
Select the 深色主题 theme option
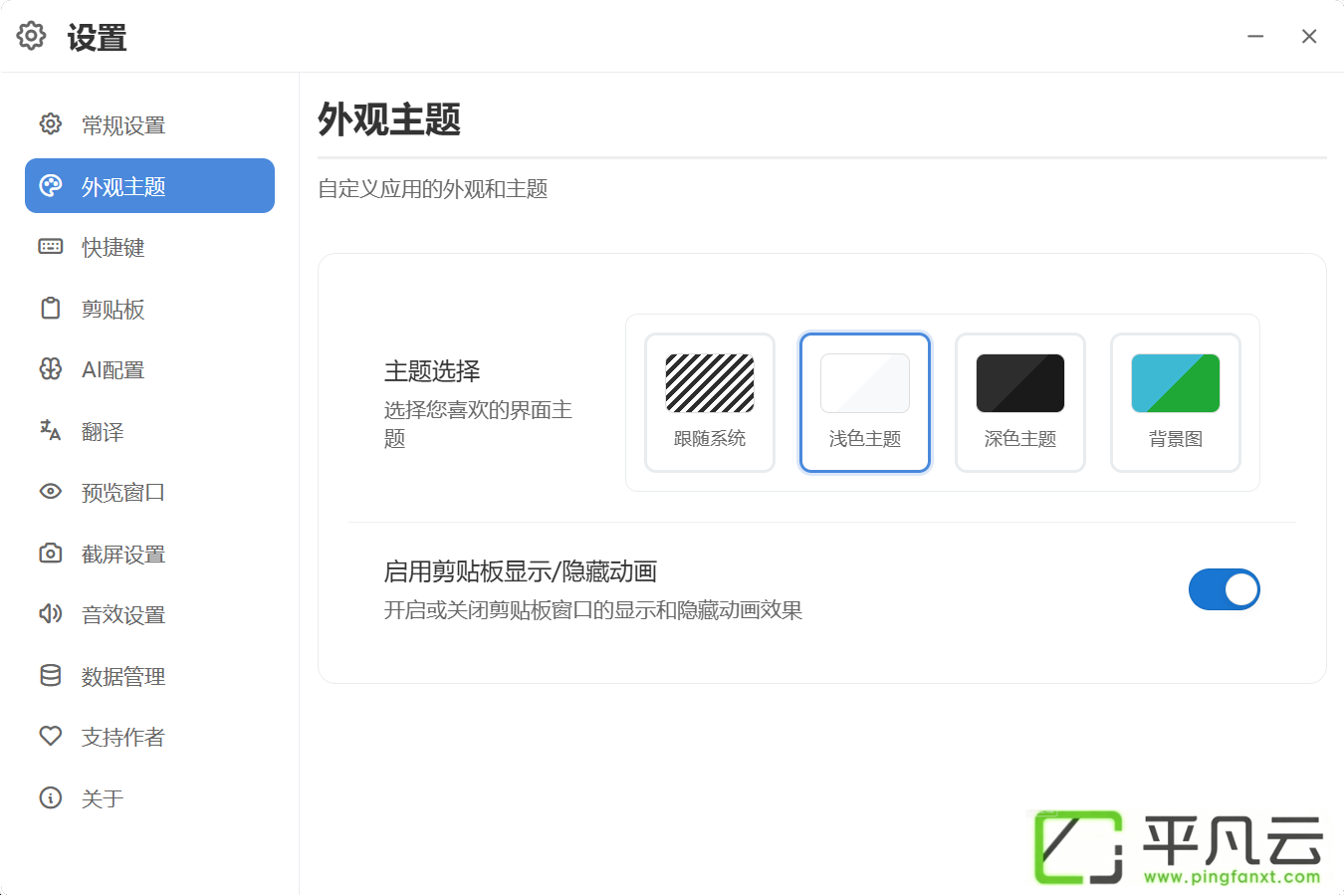1020,402
